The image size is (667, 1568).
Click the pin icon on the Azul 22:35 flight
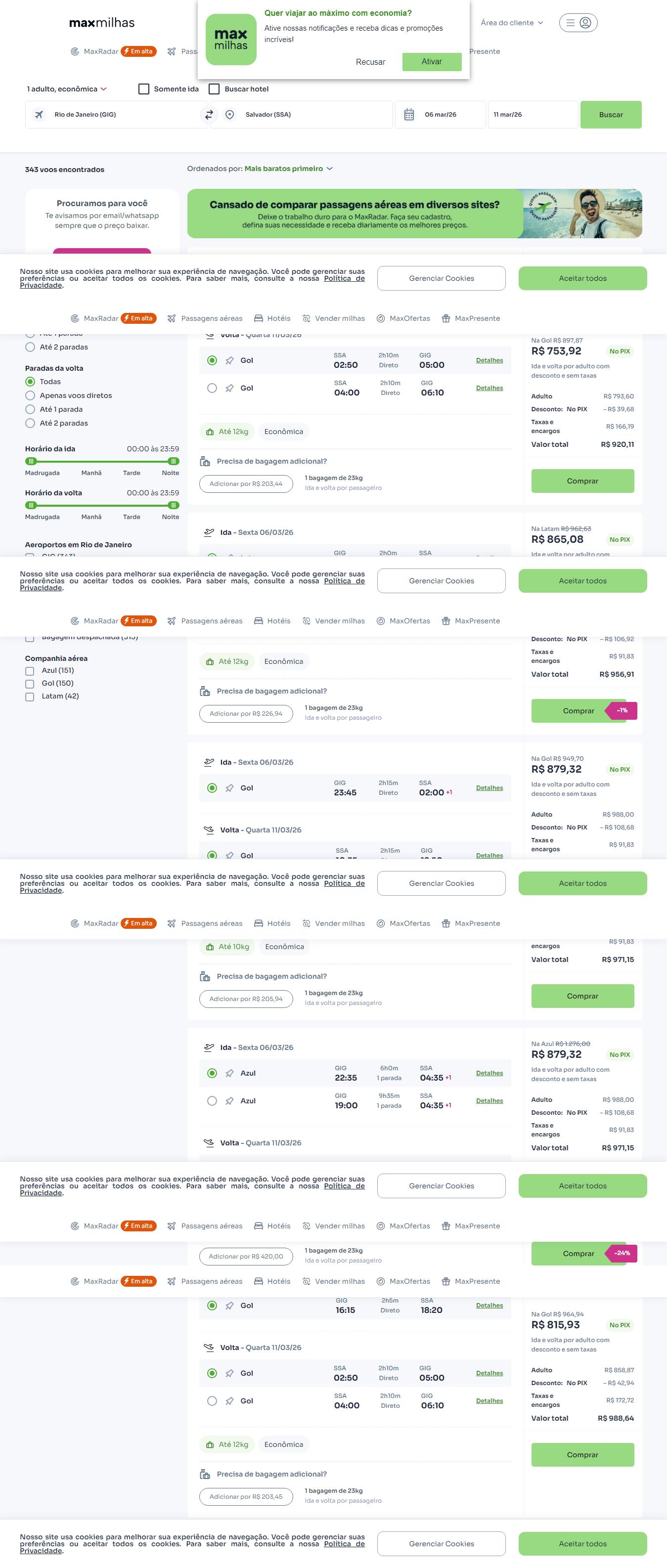tap(229, 1073)
